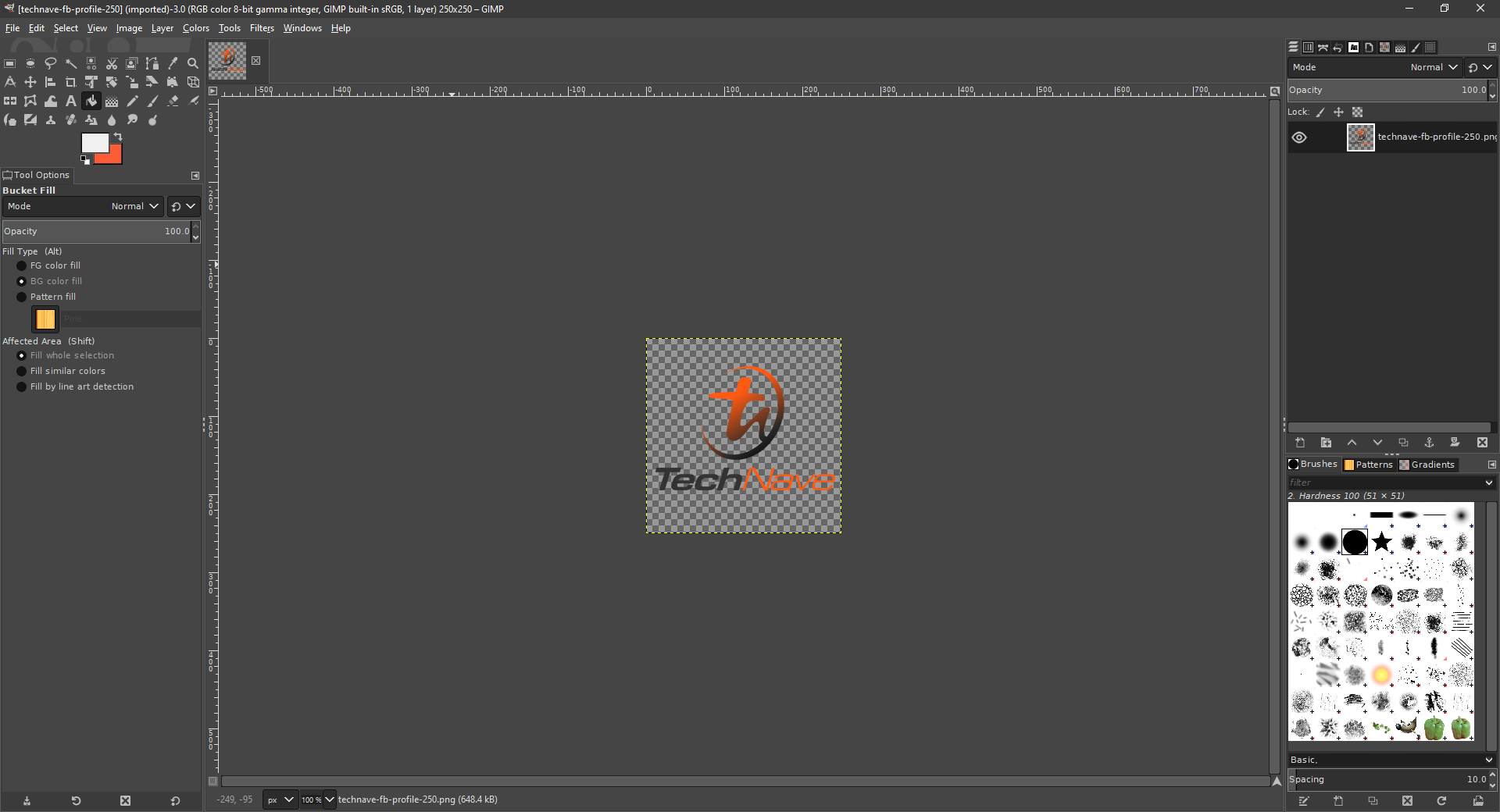Select the Gradient tool
Viewport: 1500px width, 812px height.
112,101
